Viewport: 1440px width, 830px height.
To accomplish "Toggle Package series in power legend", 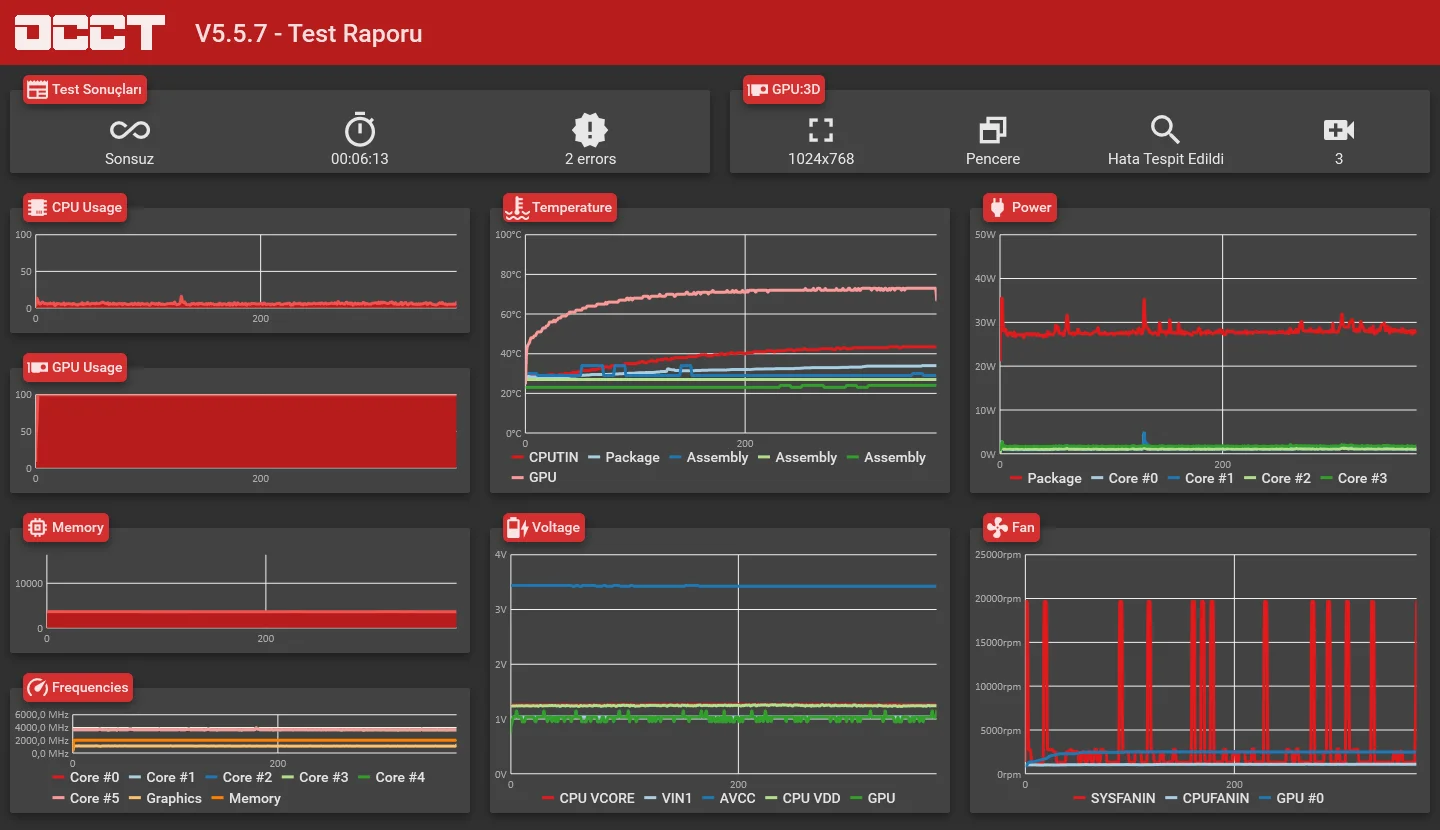I will 1046,478.
